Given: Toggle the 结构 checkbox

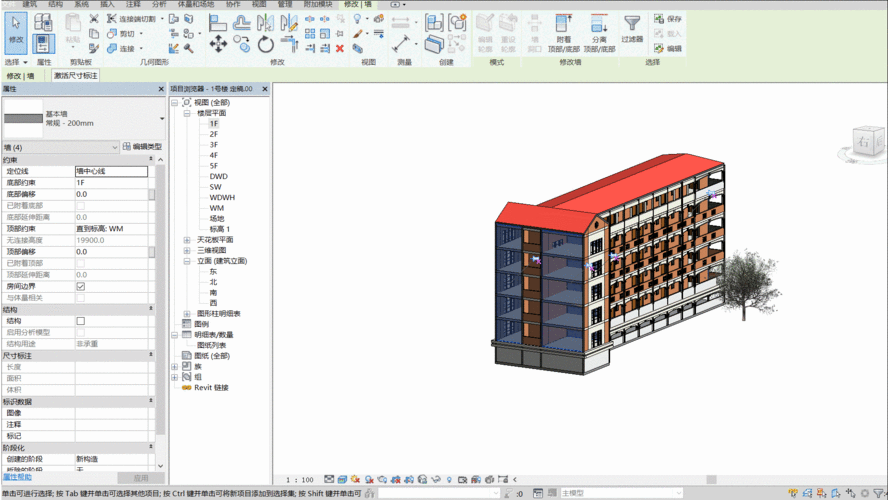Looking at the screenshot, I should pos(80,321).
